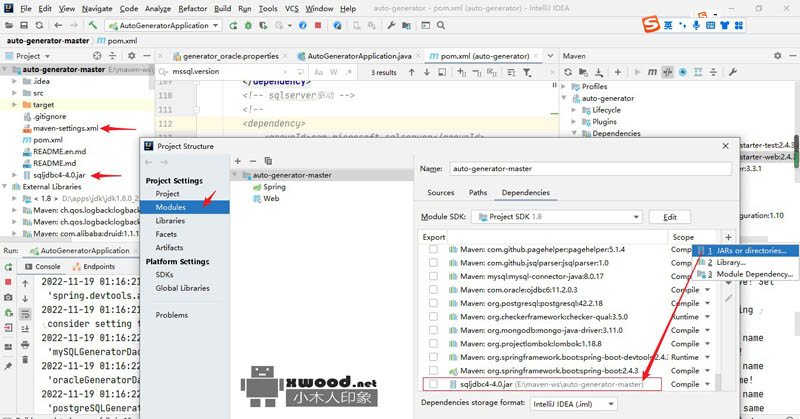The image size is (800, 419).
Task: Click the red Stop icon in main toolbar
Action: pos(318,25)
